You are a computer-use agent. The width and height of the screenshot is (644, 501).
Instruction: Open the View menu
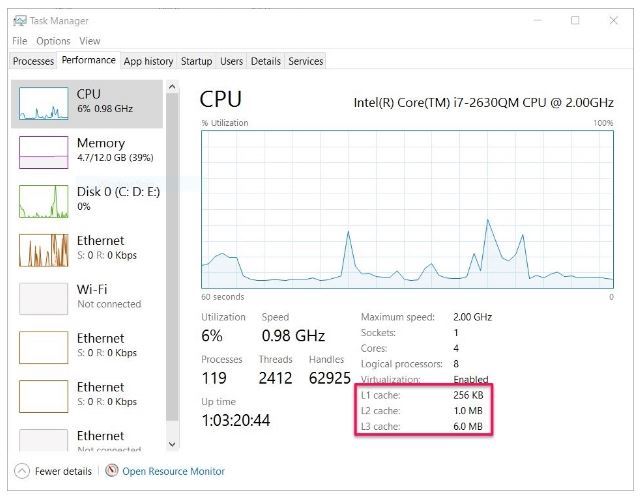point(90,41)
